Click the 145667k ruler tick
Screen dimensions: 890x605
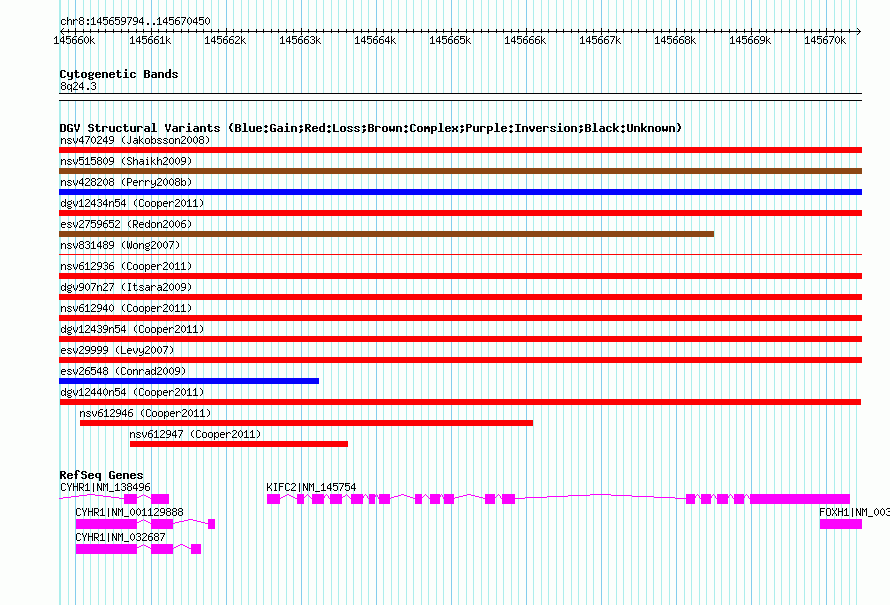pos(599,40)
